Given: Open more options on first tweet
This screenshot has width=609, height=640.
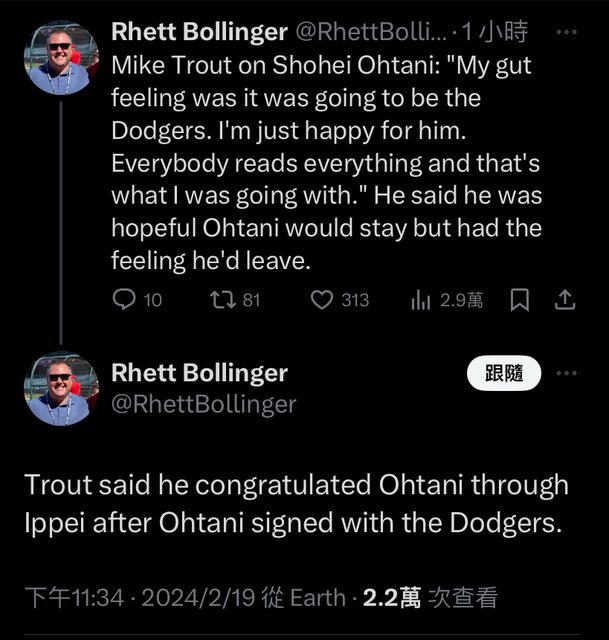Looking at the screenshot, I should tap(566, 32).
